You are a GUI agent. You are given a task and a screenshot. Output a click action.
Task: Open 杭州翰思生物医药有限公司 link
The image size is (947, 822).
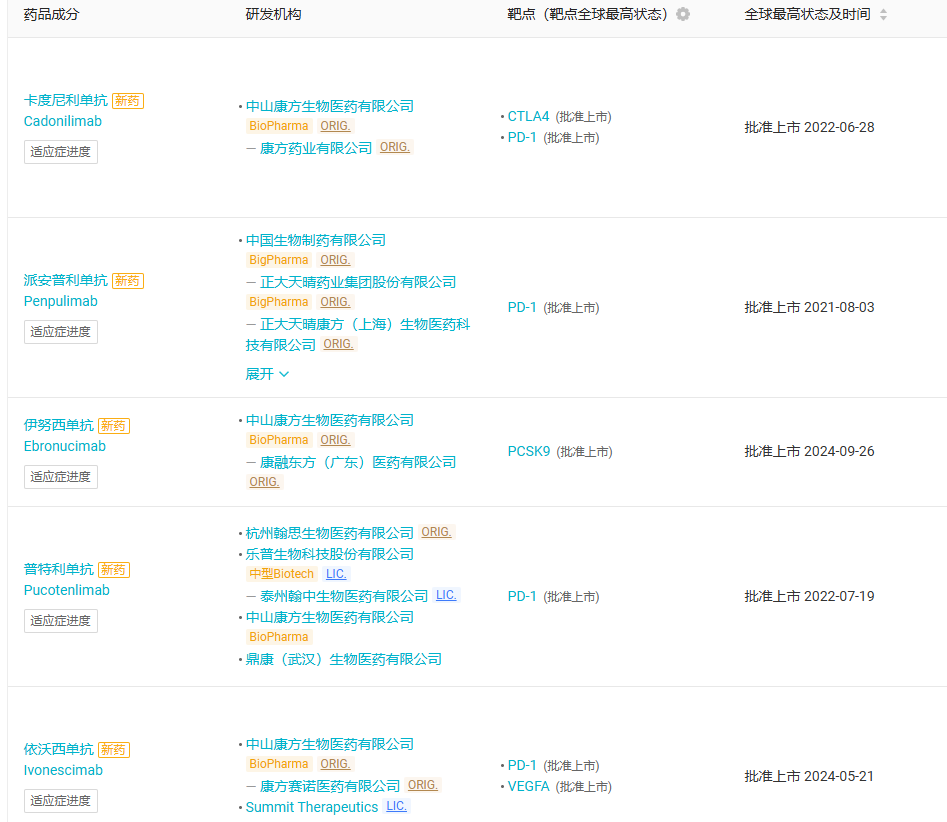pos(330,533)
